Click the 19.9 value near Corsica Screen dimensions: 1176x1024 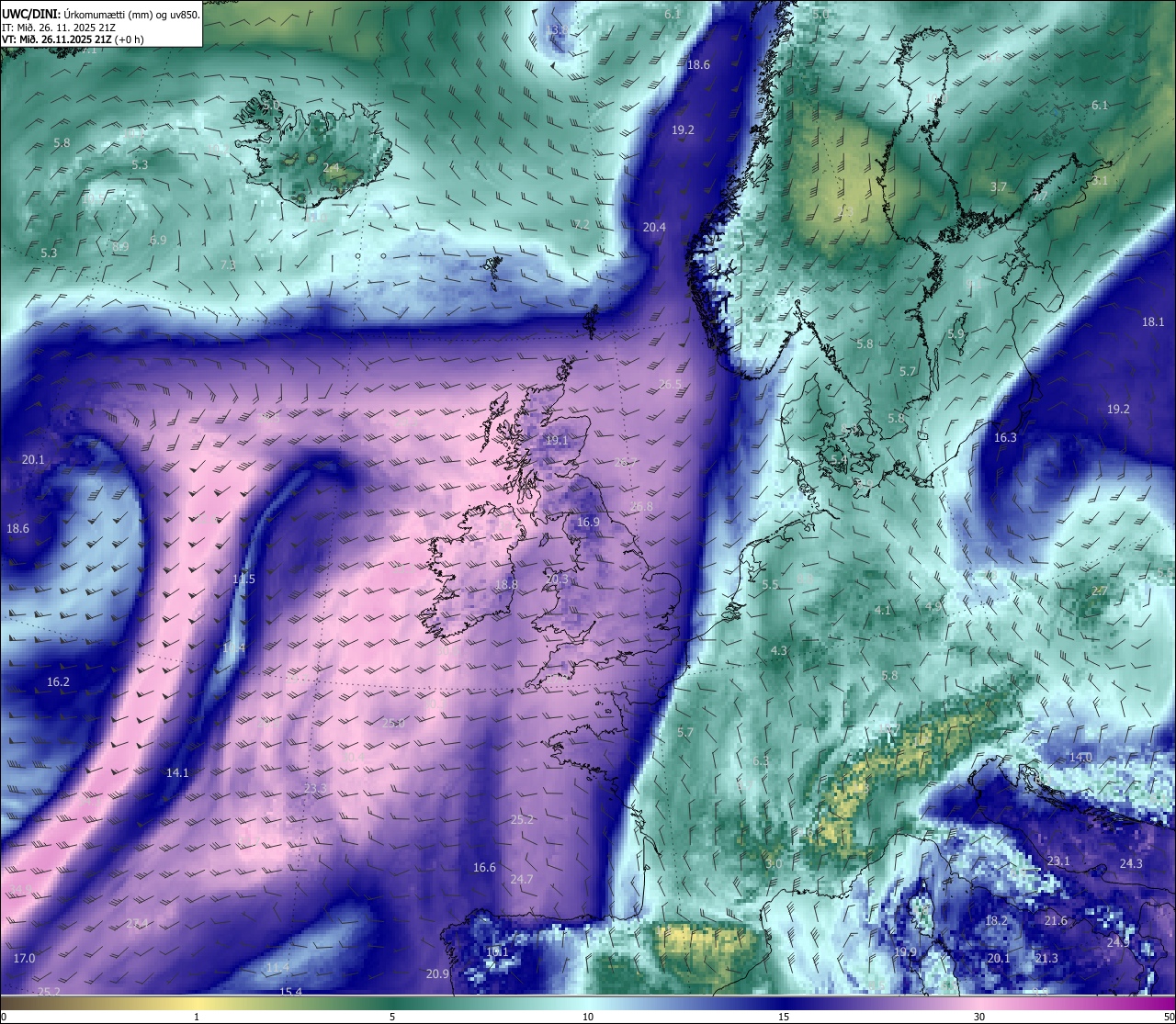905,951
